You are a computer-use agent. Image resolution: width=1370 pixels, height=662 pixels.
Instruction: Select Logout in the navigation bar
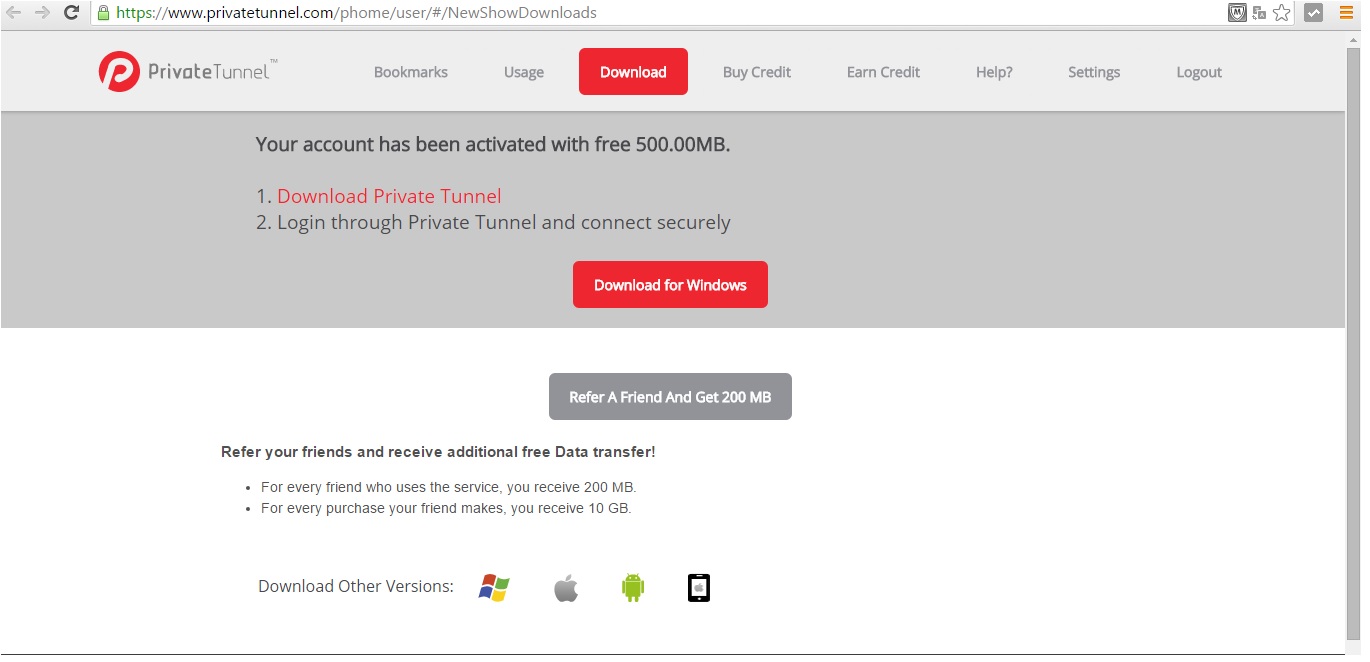[1199, 72]
